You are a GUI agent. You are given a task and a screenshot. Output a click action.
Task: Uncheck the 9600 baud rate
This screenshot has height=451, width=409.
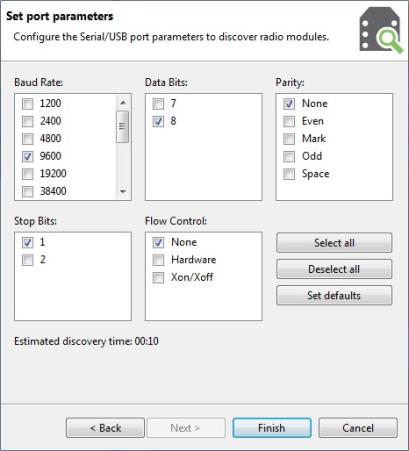point(28,156)
